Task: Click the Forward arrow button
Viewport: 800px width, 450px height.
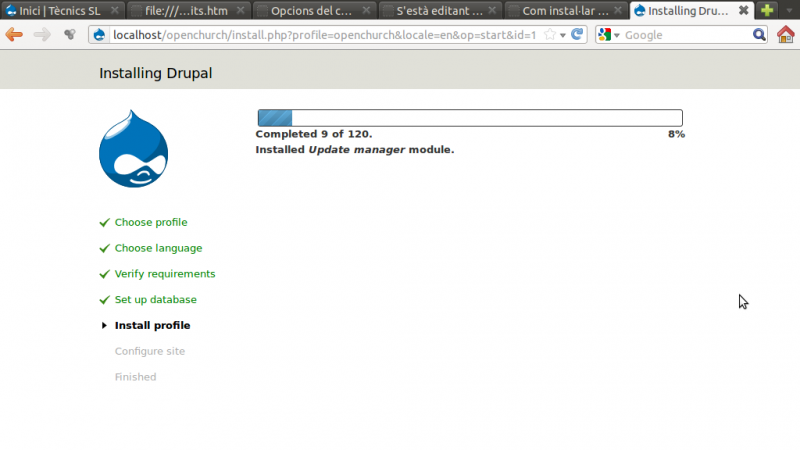Action: click(42, 34)
